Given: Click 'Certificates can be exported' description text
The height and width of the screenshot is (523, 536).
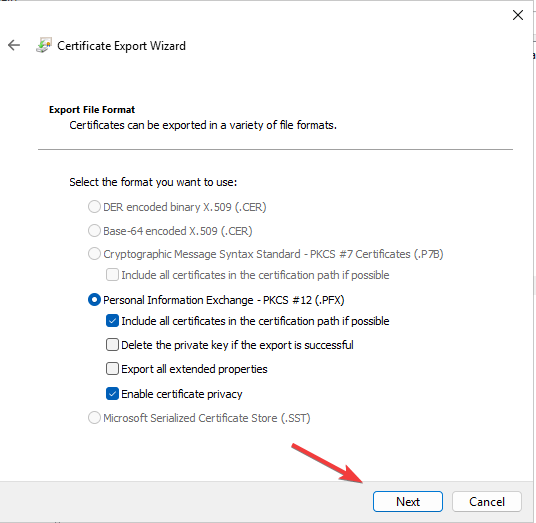Looking at the screenshot, I should [203, 125].
